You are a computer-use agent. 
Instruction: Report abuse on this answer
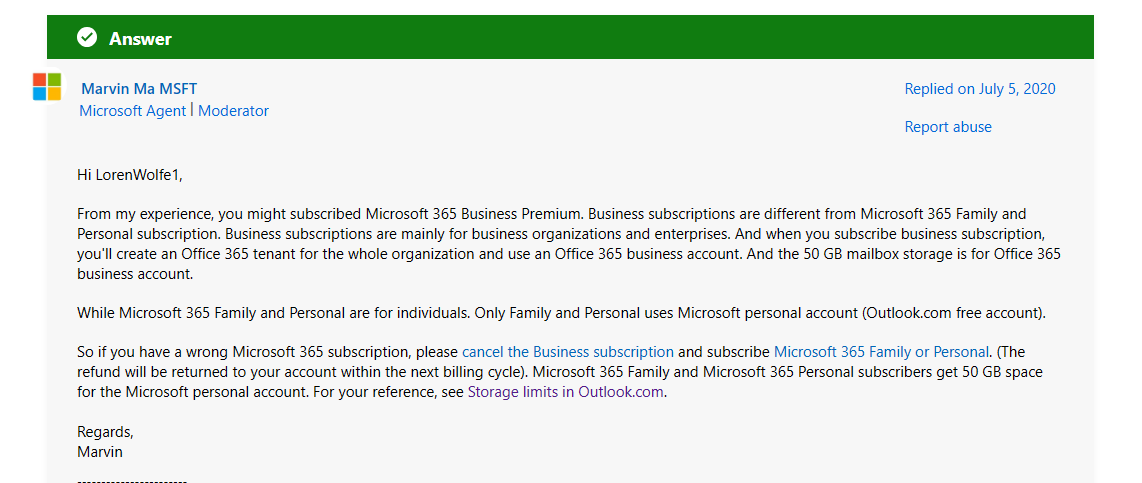(948, 127)
